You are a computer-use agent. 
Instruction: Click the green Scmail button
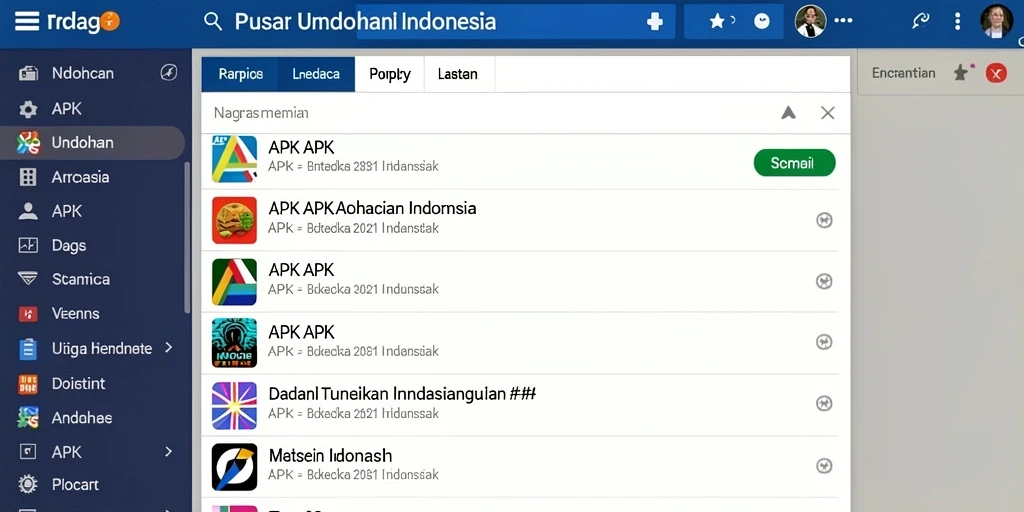(x=794, y=163)
